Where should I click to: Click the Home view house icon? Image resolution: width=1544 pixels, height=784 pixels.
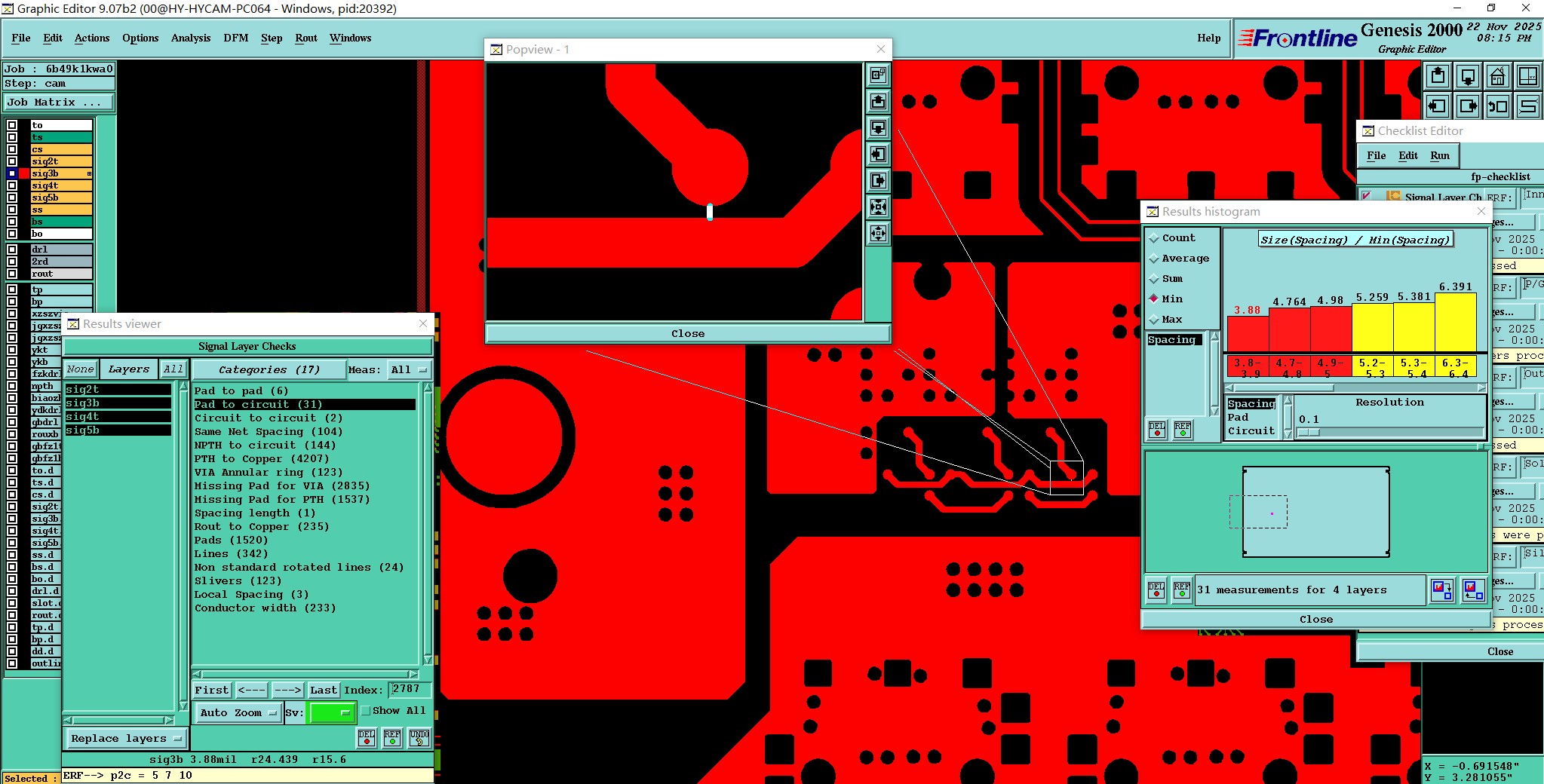click(1498, 76)
